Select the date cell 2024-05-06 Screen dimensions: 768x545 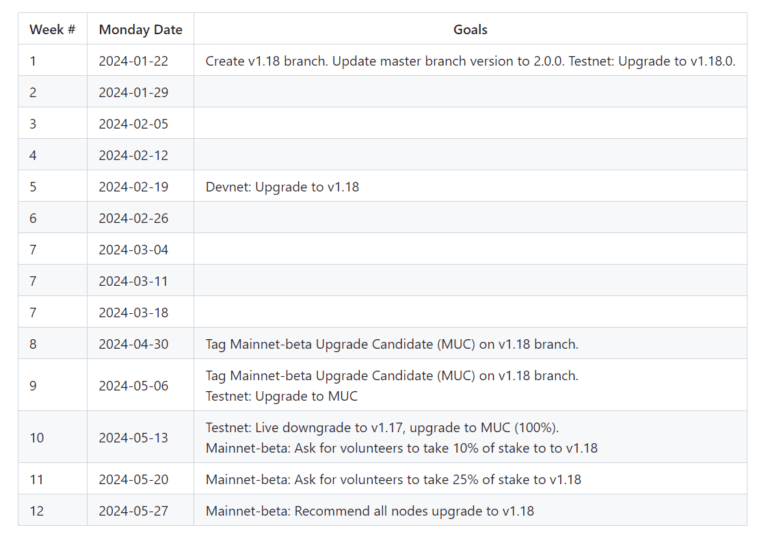[x=133, y=386]
